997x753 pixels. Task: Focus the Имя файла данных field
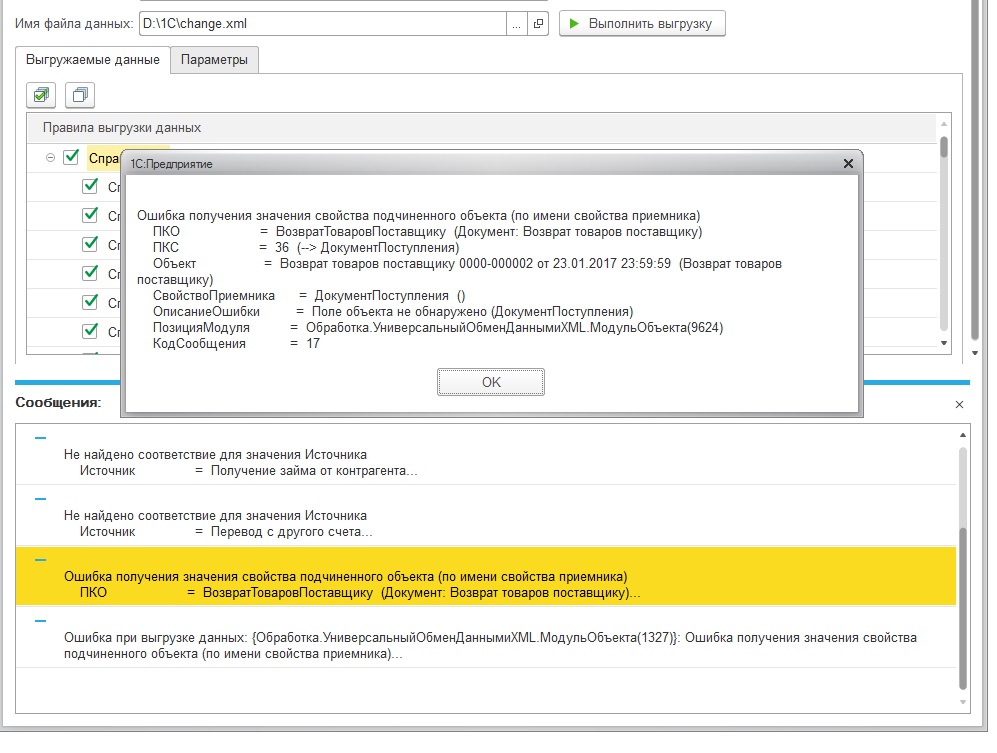323,24
